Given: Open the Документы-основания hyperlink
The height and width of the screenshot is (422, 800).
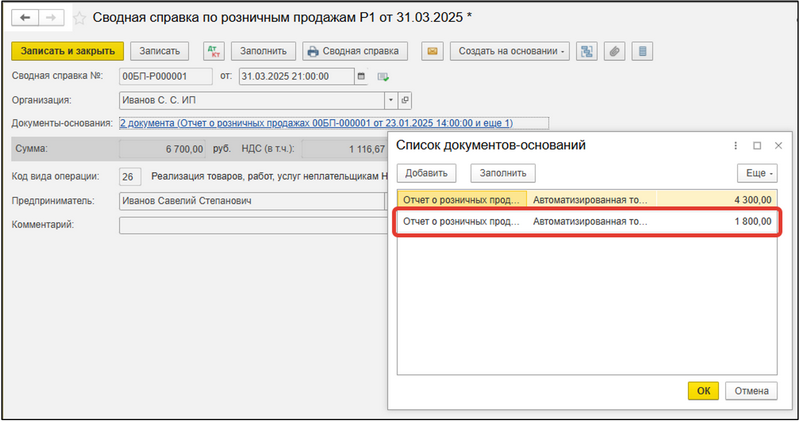Looking at the screenshot, I should pos(315,123).
